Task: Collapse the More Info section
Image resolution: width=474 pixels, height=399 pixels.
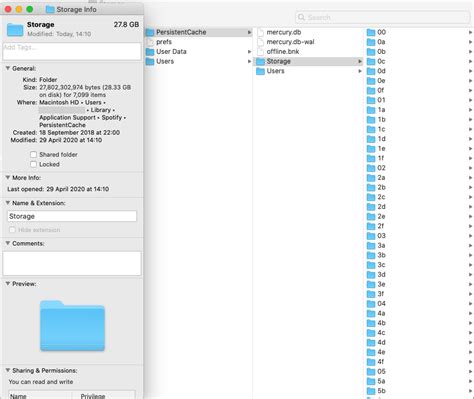Action: pyautogui.click(x=7, y=178)
